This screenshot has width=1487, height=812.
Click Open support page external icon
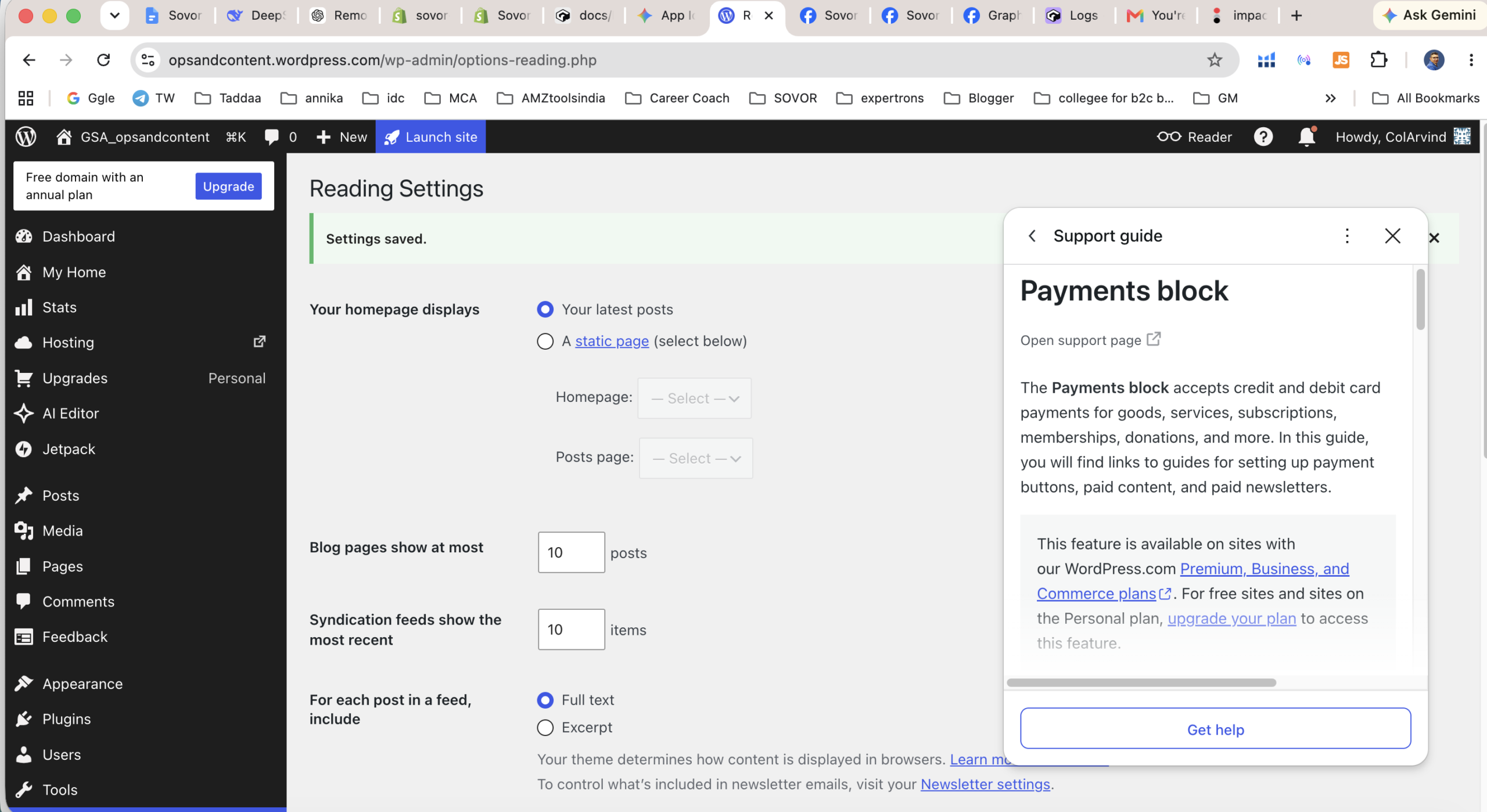(x=1154, y=339)
